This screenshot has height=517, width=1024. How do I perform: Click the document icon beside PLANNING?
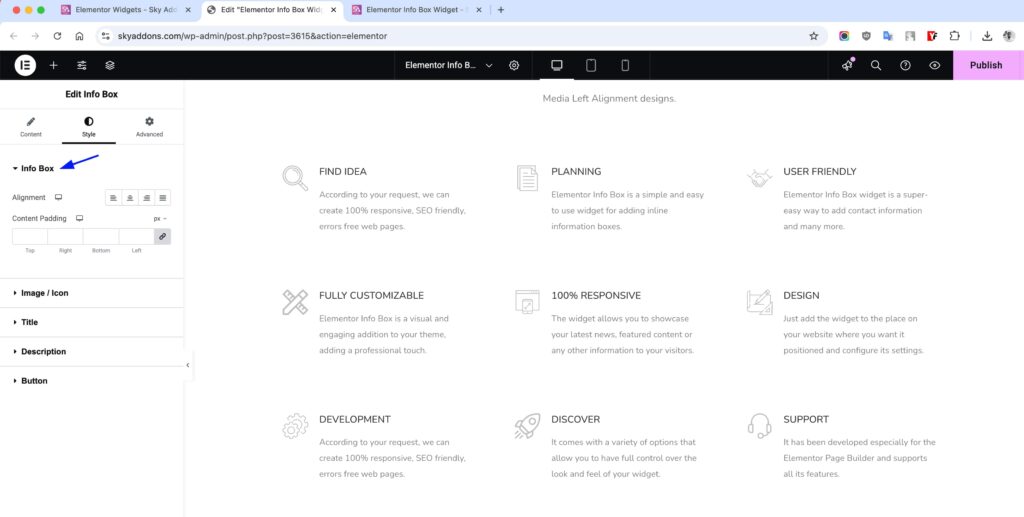[x=527, y=178]
